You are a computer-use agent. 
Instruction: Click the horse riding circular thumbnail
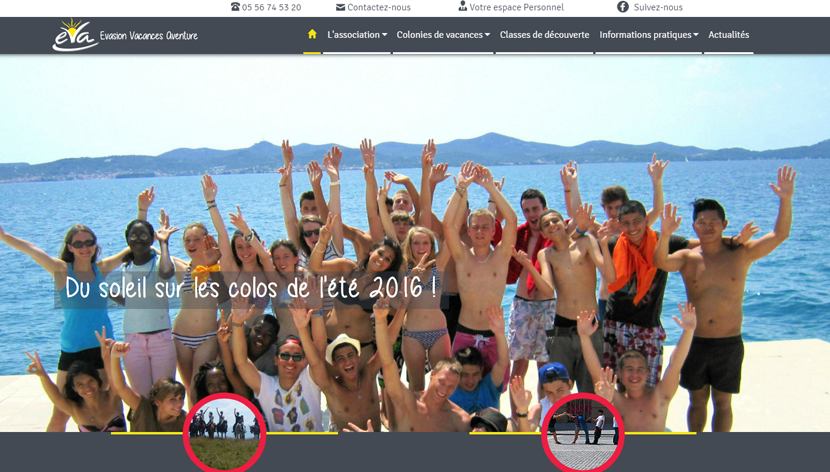224,433
